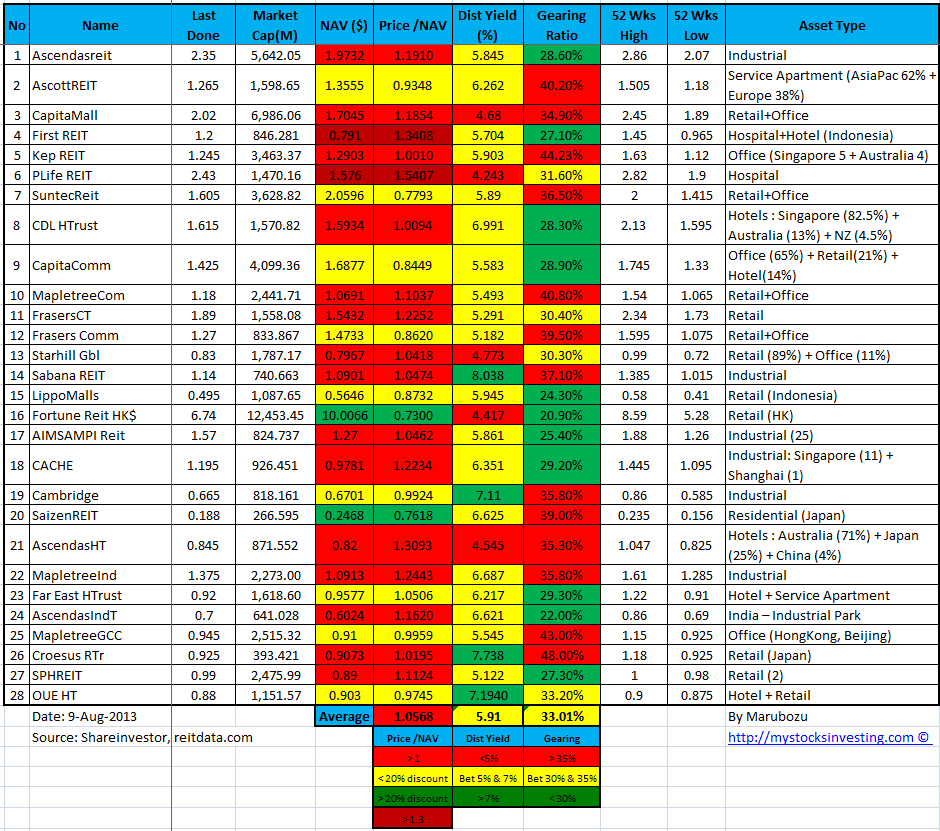Select the Price /NAV column header
Image resolution: width=940 pixels, height=831 pixels.
click(412, 25)
